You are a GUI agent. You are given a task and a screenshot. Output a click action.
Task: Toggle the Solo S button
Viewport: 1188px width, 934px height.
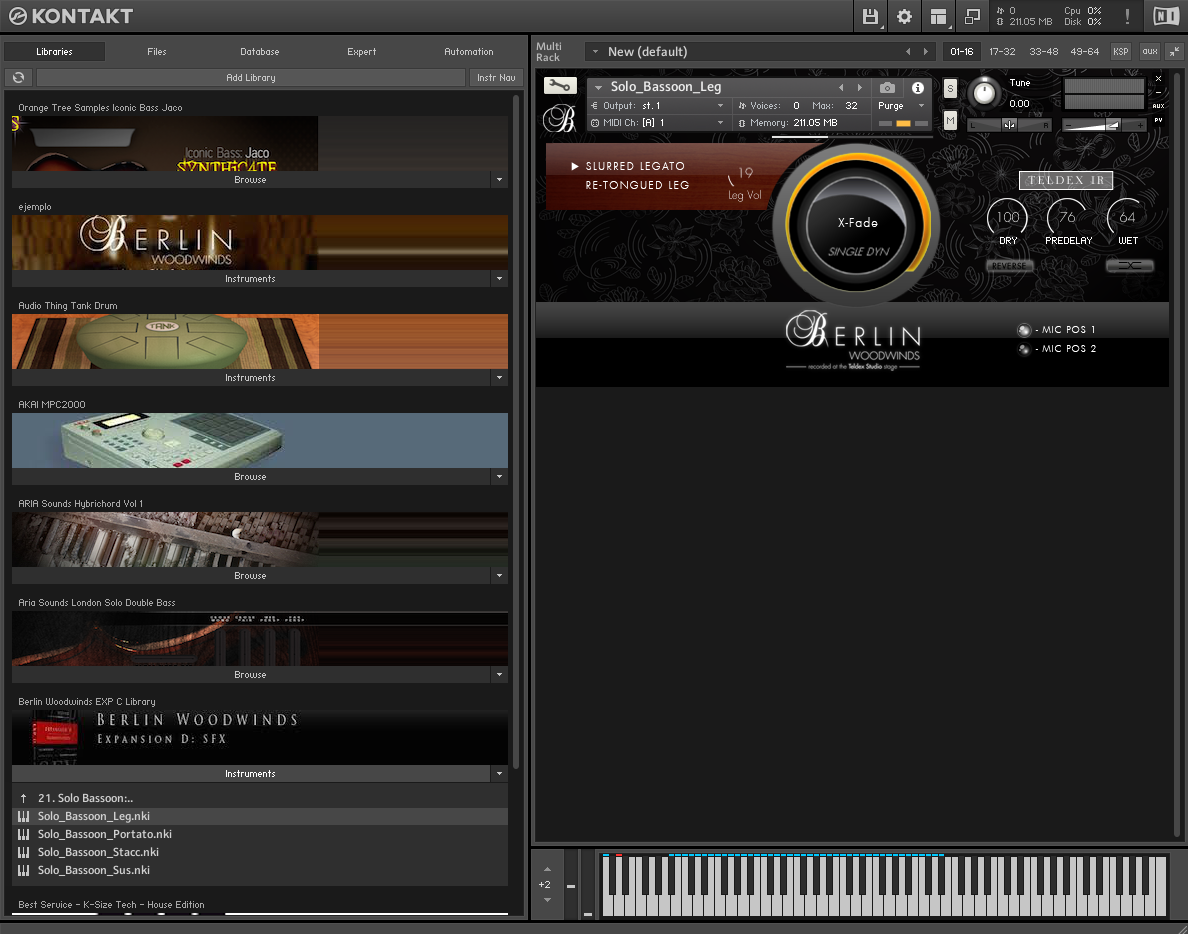point(950,88)
